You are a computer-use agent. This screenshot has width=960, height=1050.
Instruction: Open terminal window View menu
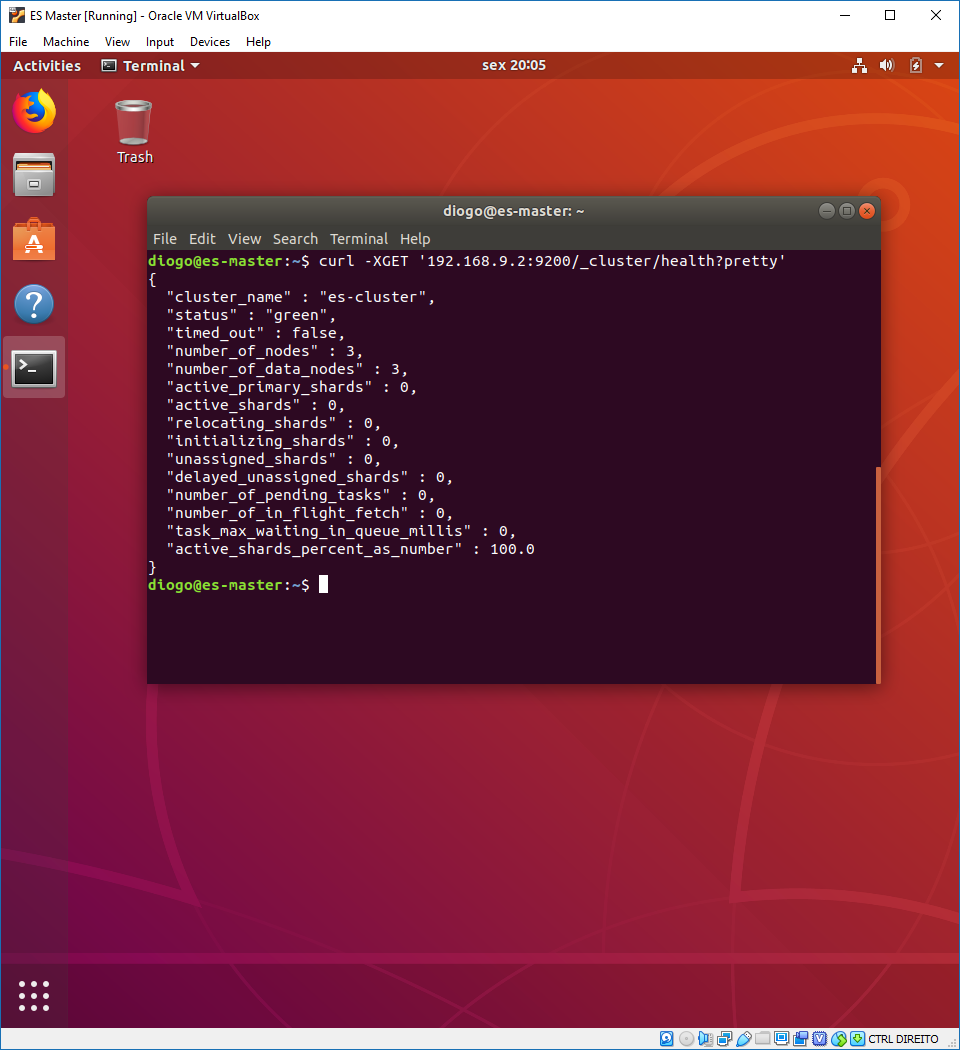(244, 239)
